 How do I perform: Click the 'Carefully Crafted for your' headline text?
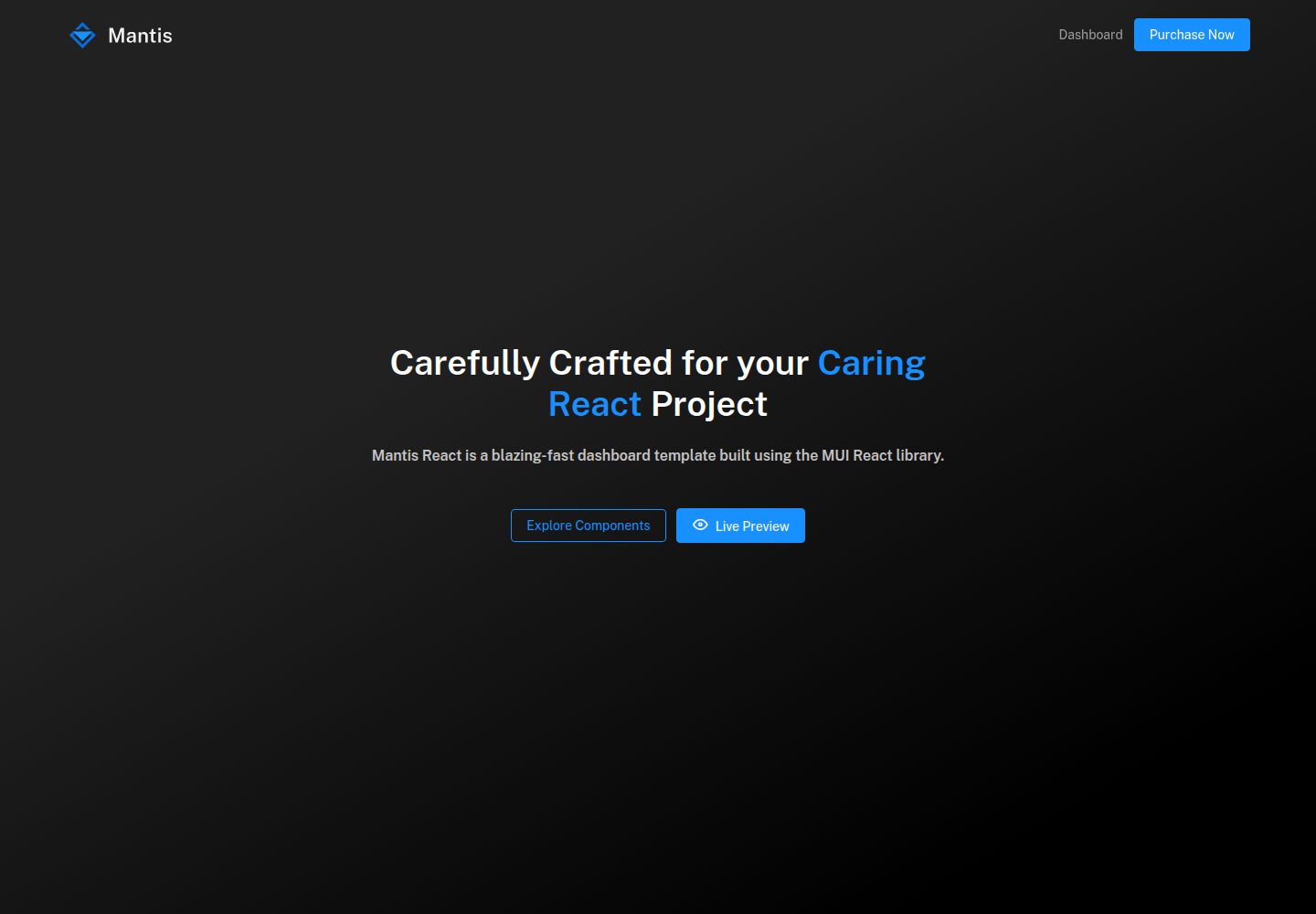click(600, 363)
